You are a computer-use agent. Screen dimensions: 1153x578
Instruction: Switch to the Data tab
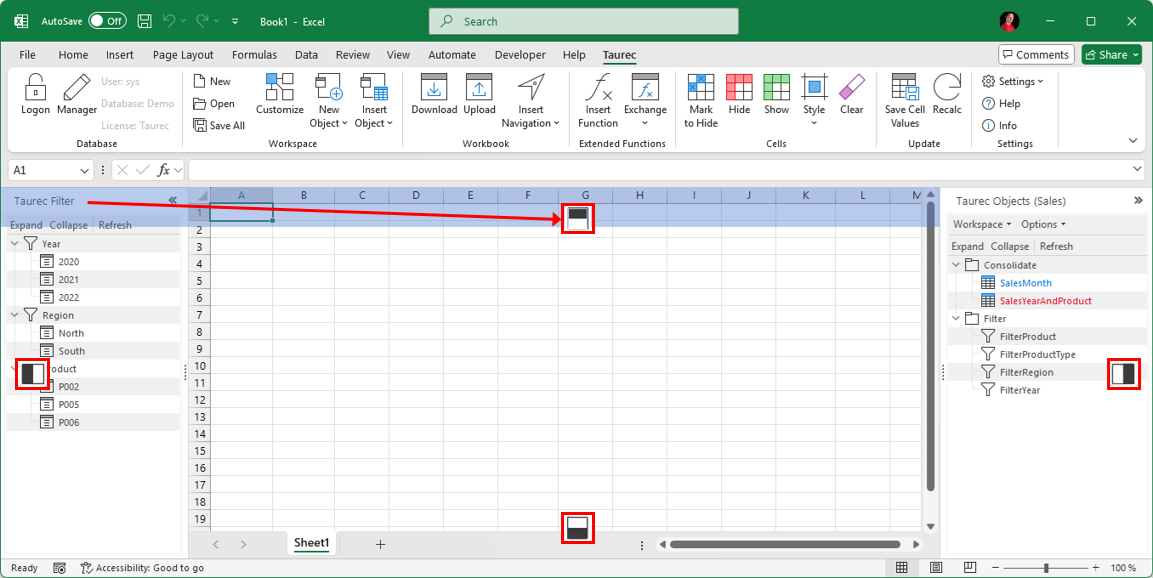click(x=306, y=55)
